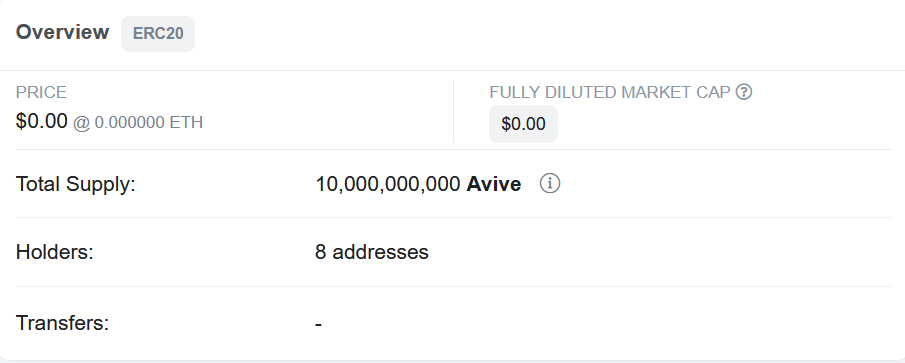This screenshot has height=363, width=905.
Task: Click the Total Supply label
Action: click(76, 184)
